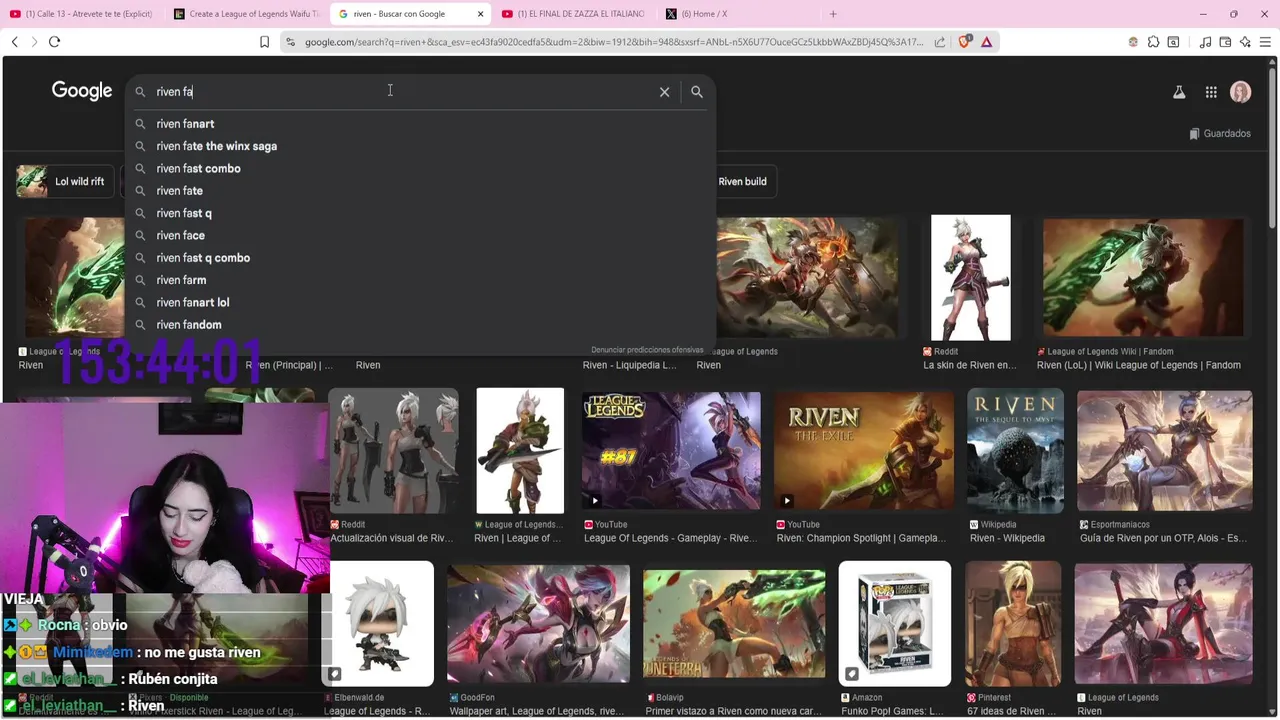Click 'Riven - Liquipedia L...' result title
This screenshot has width=1280, height=720.
click(x=629, y=365)
